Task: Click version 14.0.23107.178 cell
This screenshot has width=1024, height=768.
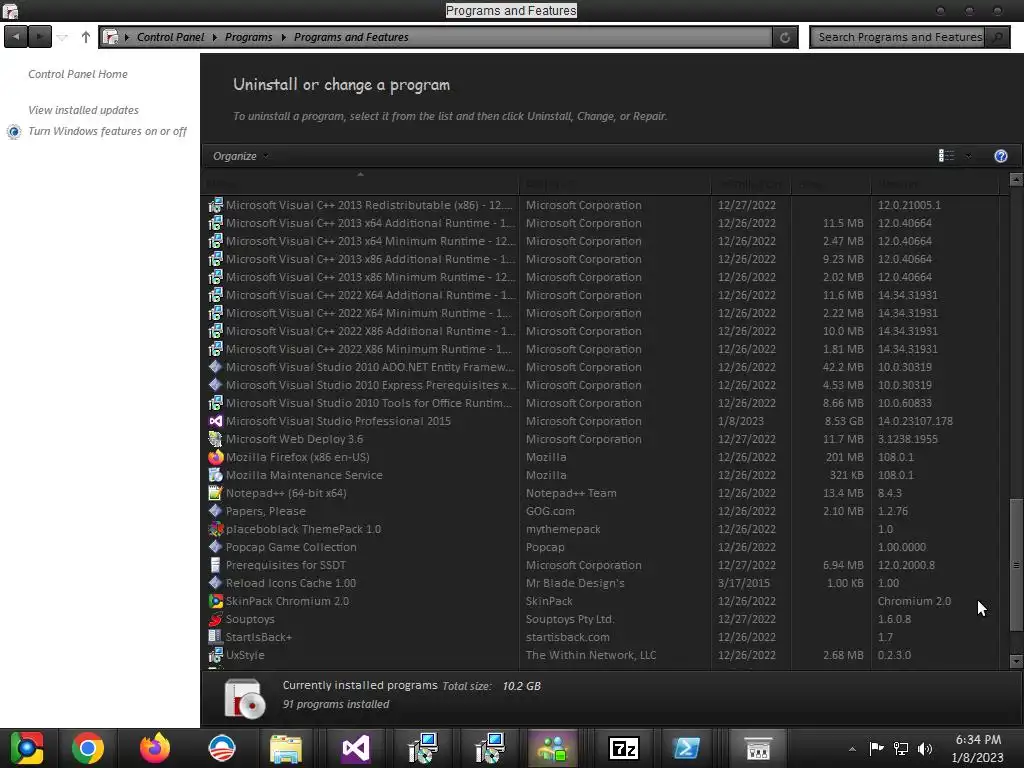Action: click(x=915, y=421)
